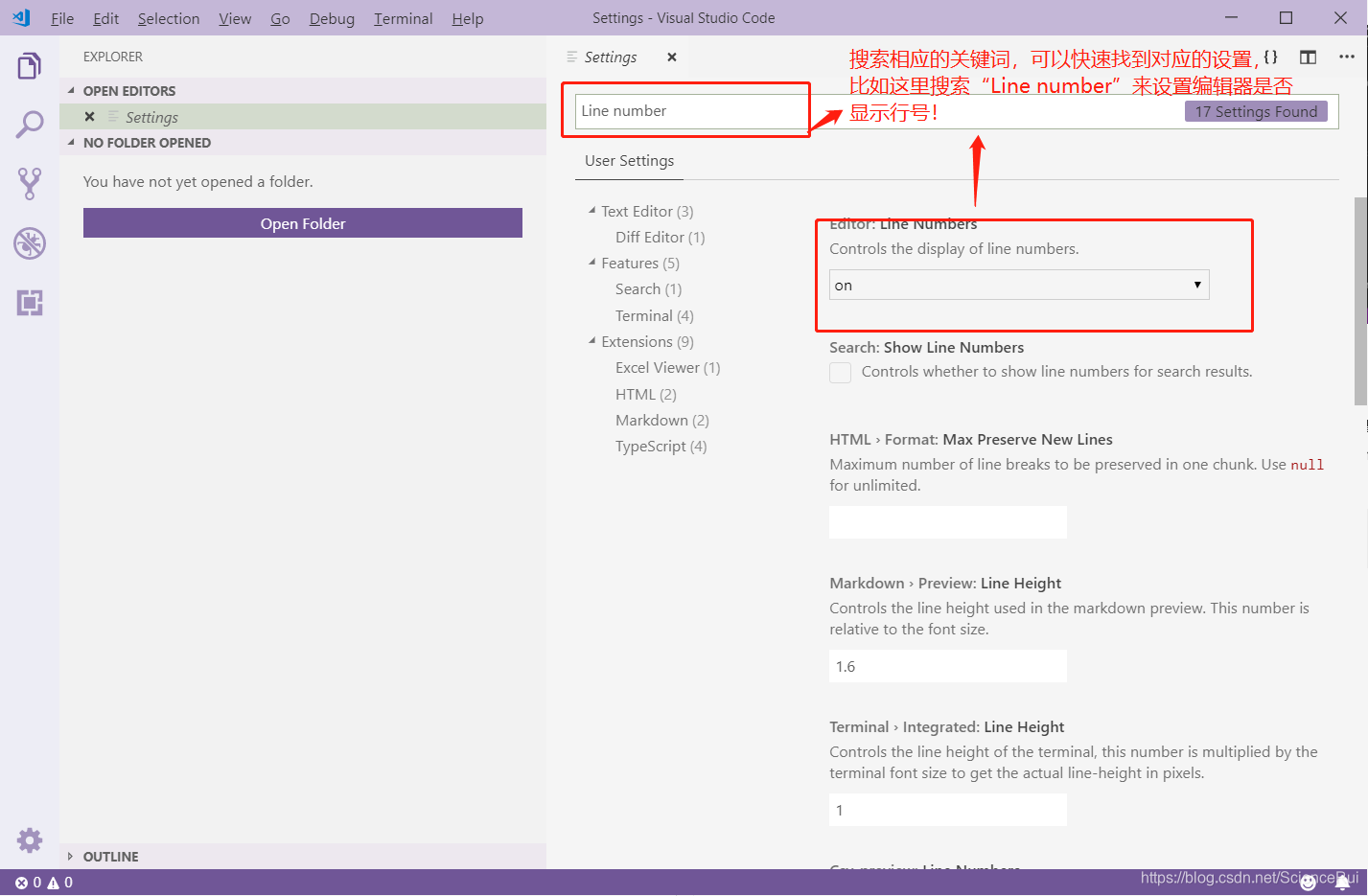Close Settings in Open Editors list
The image size is (1368, 896).
click(x=89, y=117)
